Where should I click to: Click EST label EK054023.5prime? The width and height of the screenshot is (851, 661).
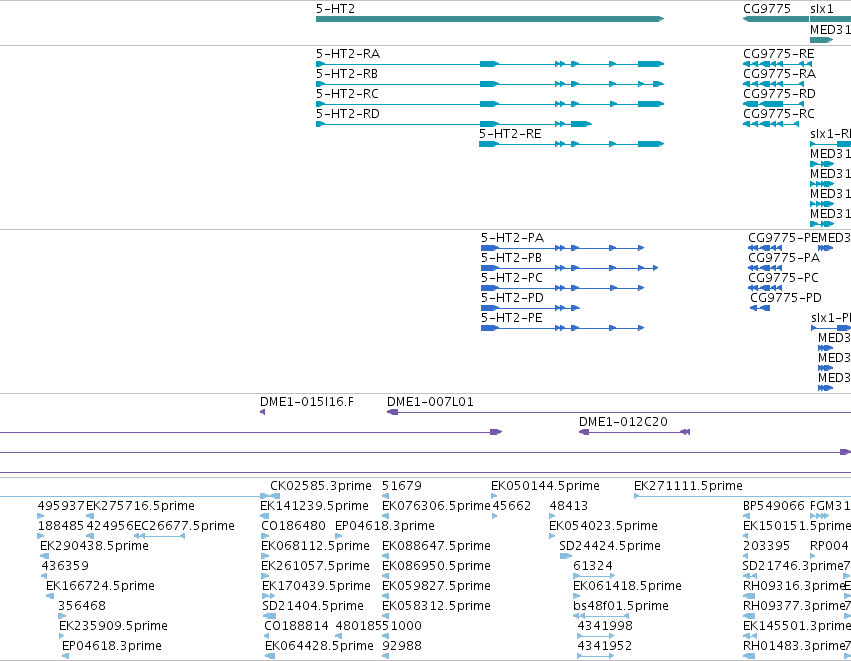[x=604, y=526]
